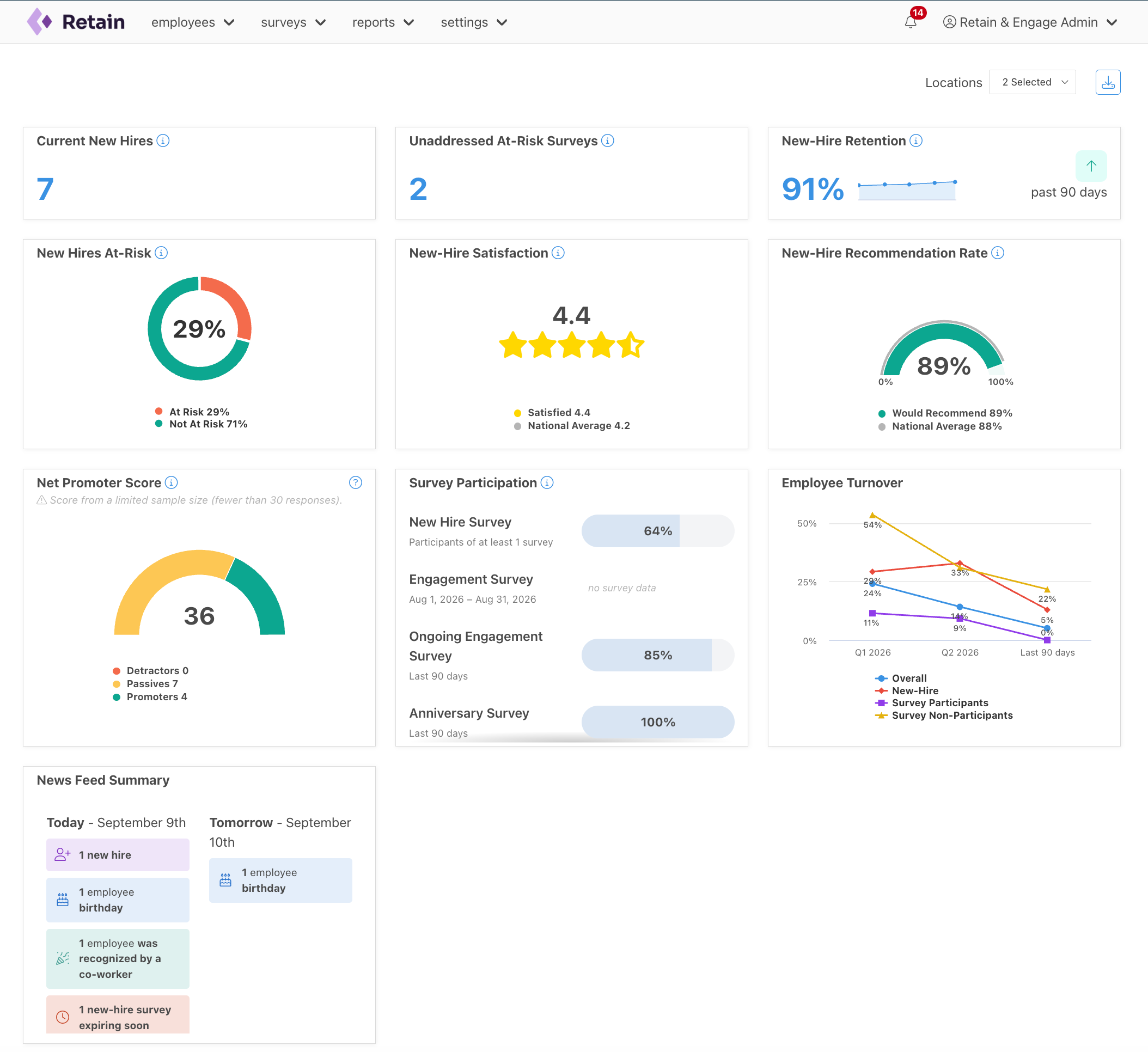Open the surveys menu
Viewport: 1148px width, 1052px height.
tap(294, 22)
